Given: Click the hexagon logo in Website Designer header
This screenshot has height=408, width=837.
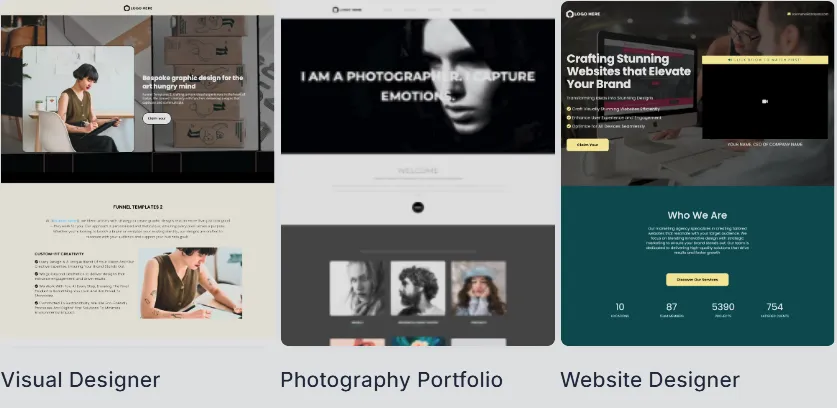Looking at the screenshot, I should click(x=570, y=14).
